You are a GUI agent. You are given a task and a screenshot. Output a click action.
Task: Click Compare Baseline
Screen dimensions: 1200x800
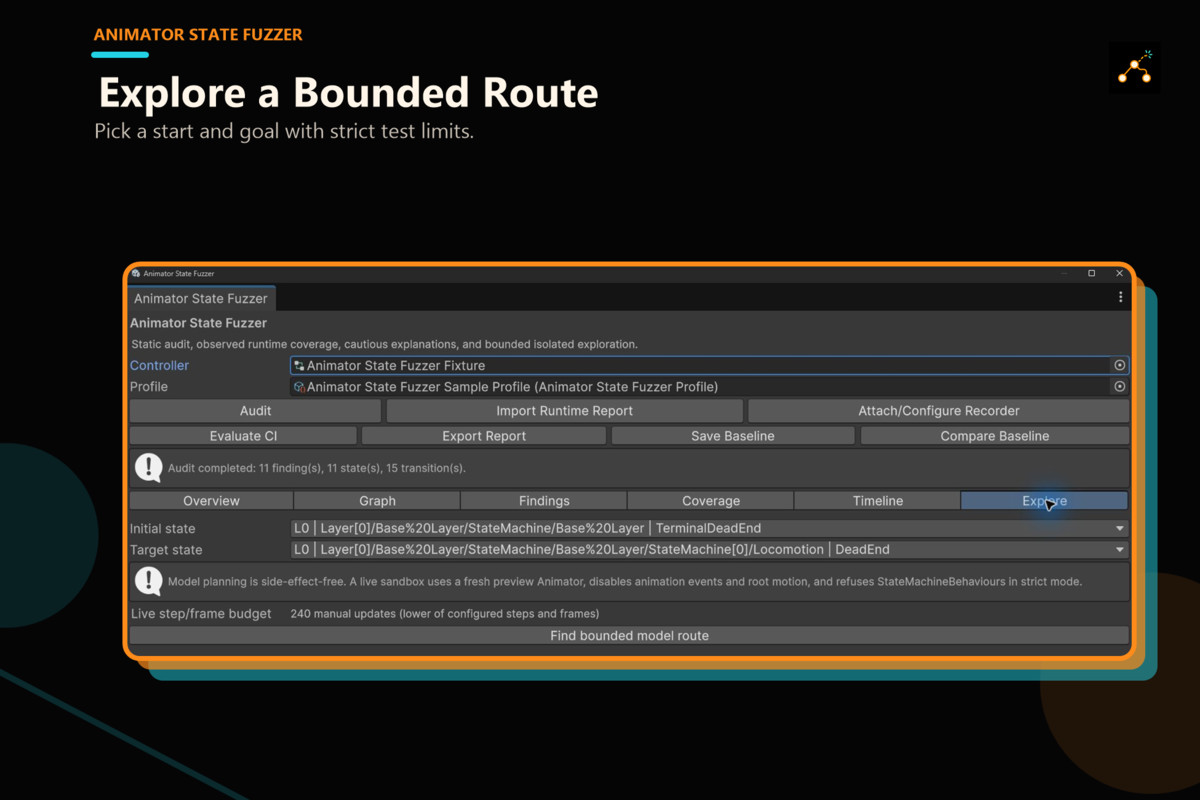coord(995,436)
